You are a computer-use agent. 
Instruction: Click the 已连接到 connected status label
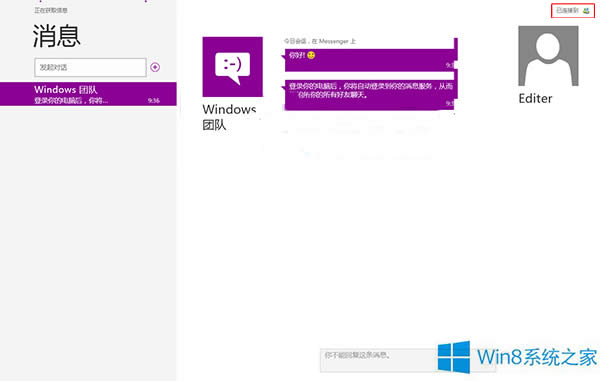tap(567, 11)
